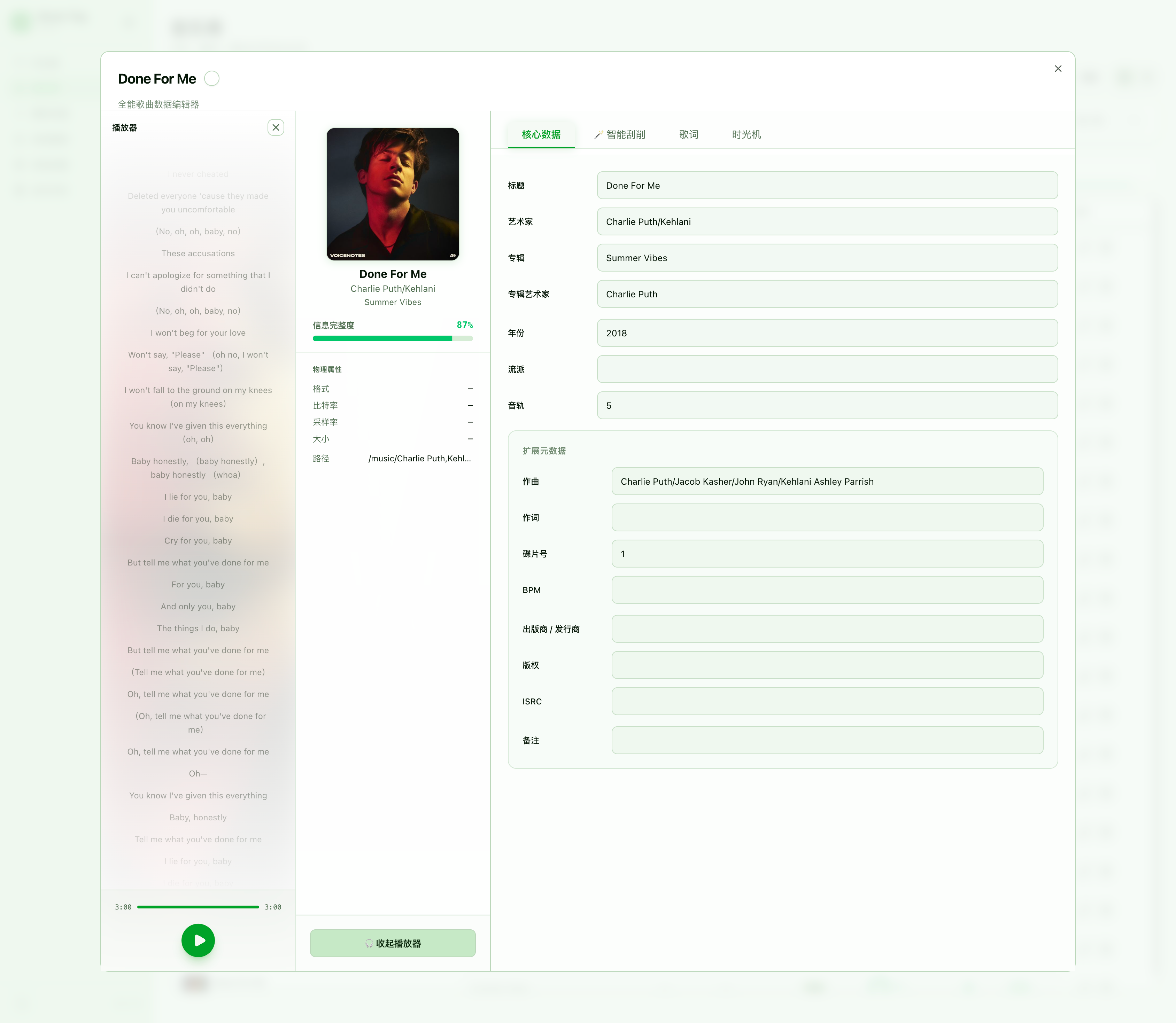Dismiss the song editor dialog
The image size is (1176, 1023).
(1058, 68)
